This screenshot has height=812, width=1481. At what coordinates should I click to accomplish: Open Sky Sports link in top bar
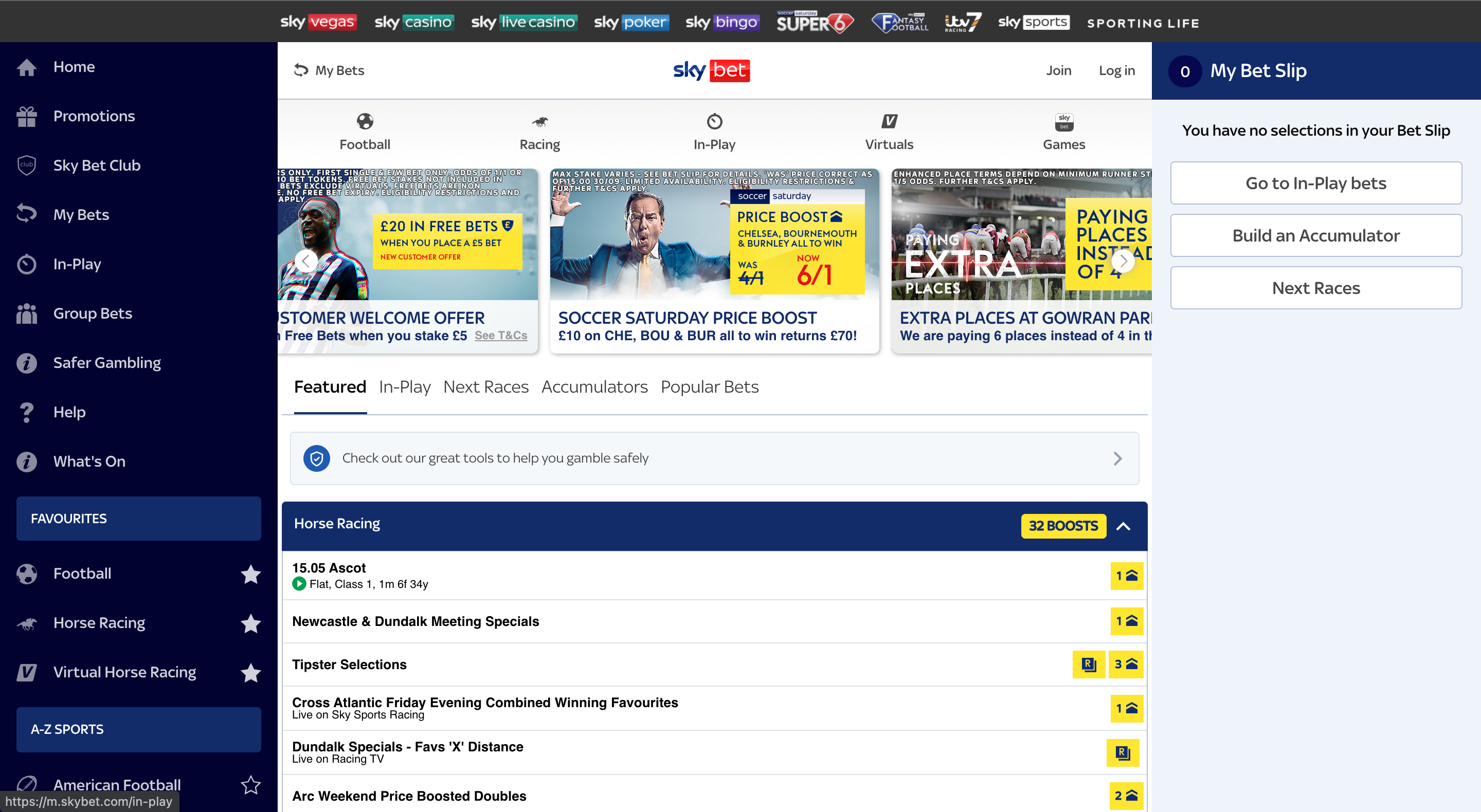click(1033, 23)
